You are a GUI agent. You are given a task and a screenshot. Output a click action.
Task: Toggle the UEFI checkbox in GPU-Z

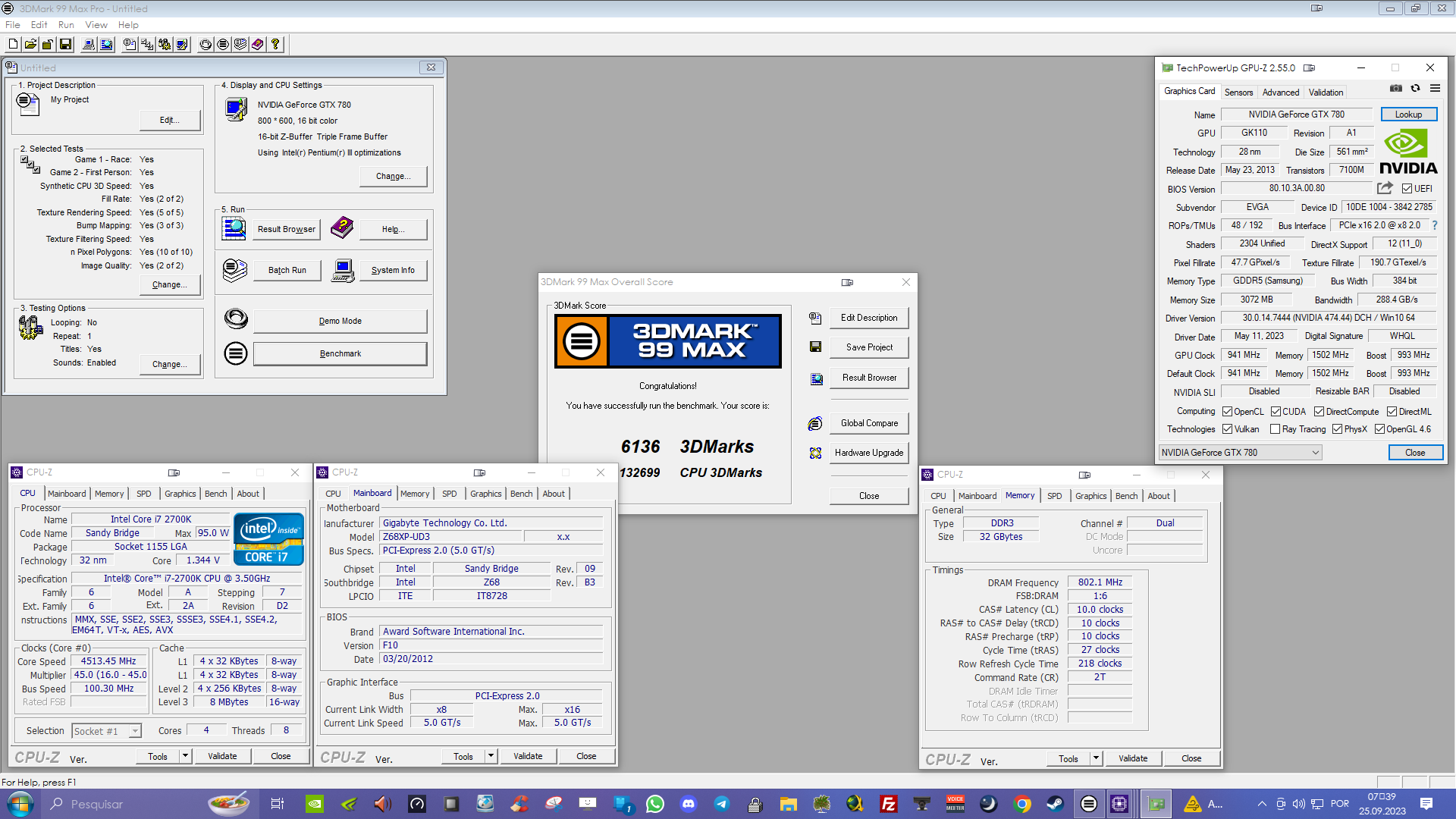[1407, 189]
